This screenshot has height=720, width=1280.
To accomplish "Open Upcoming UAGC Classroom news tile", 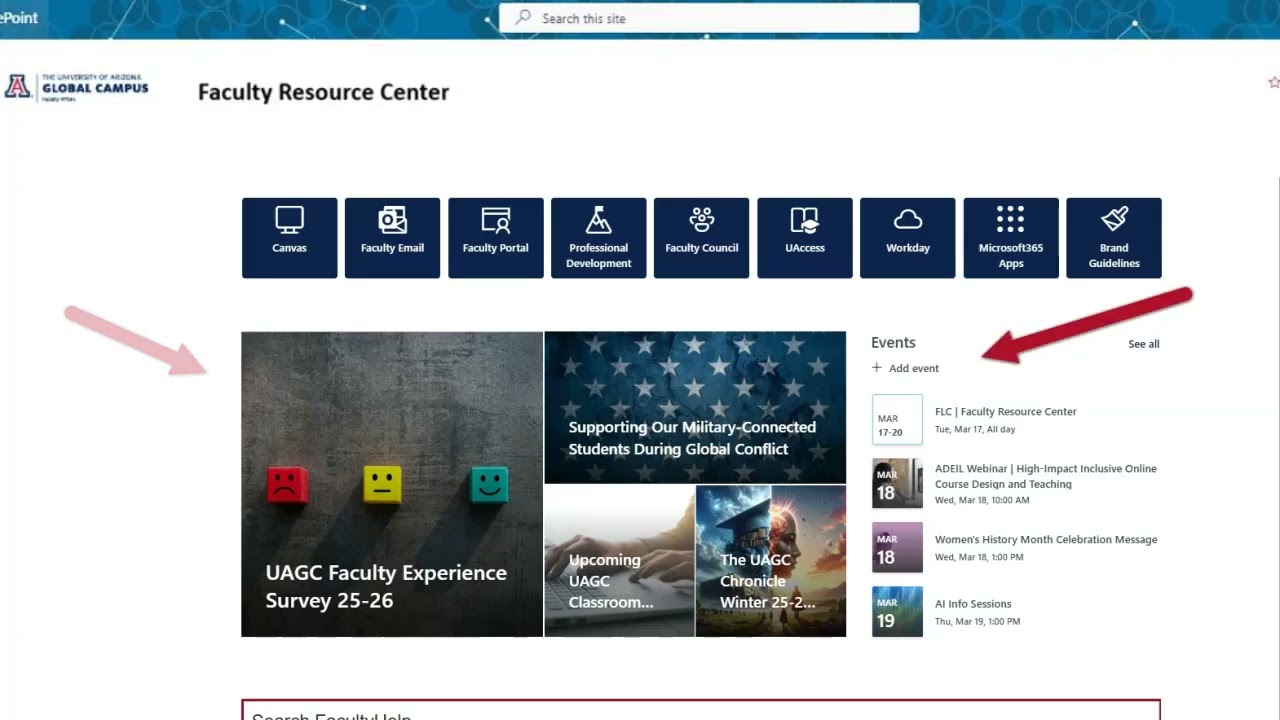I will 619,561.
